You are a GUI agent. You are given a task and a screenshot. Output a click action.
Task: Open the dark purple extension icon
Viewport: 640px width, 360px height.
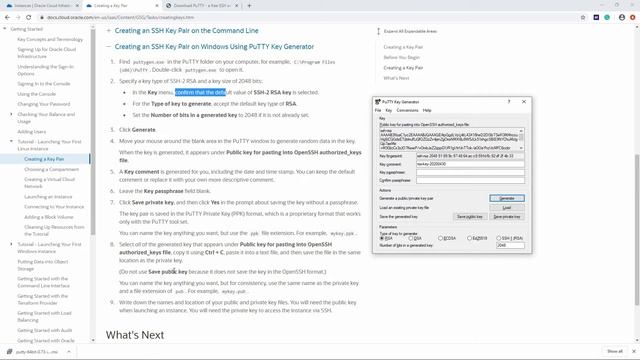point(596,18)
